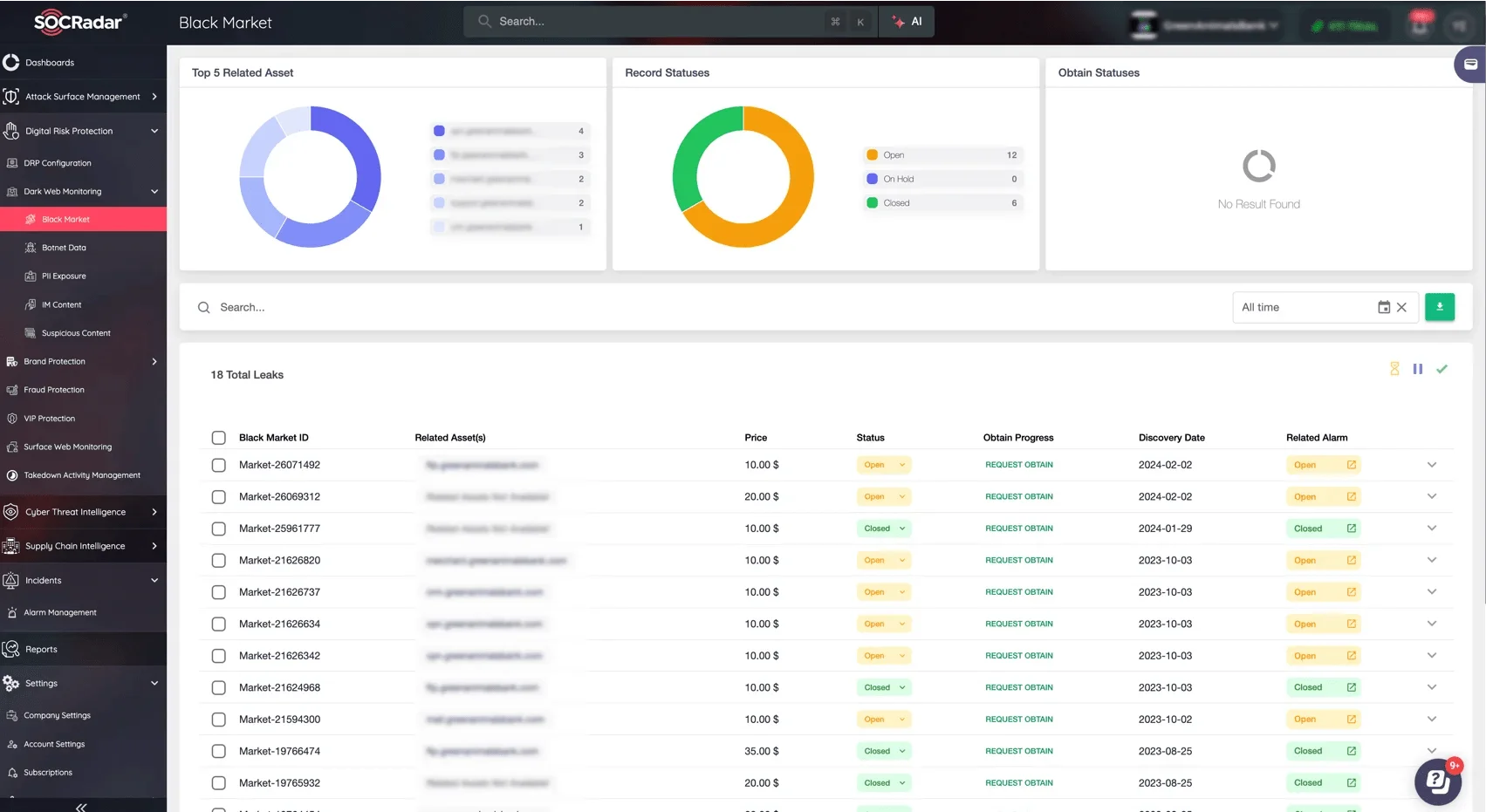
Task: Click the orange Open legend swatch
Action: [x=872, y=155]
